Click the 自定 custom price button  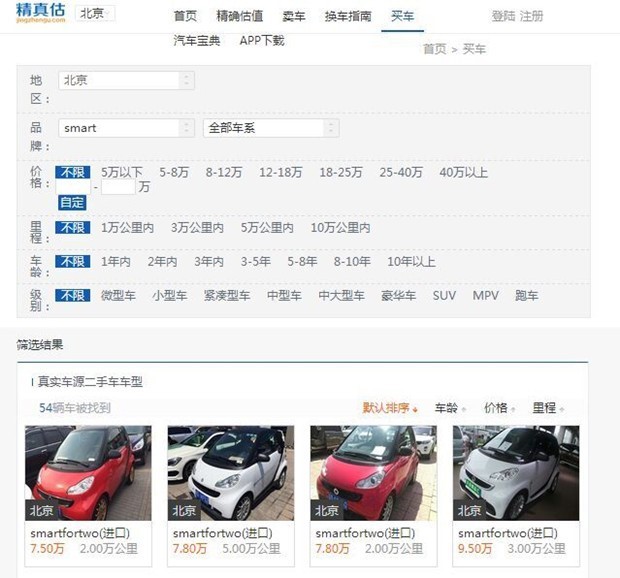[x=72, y=202]
